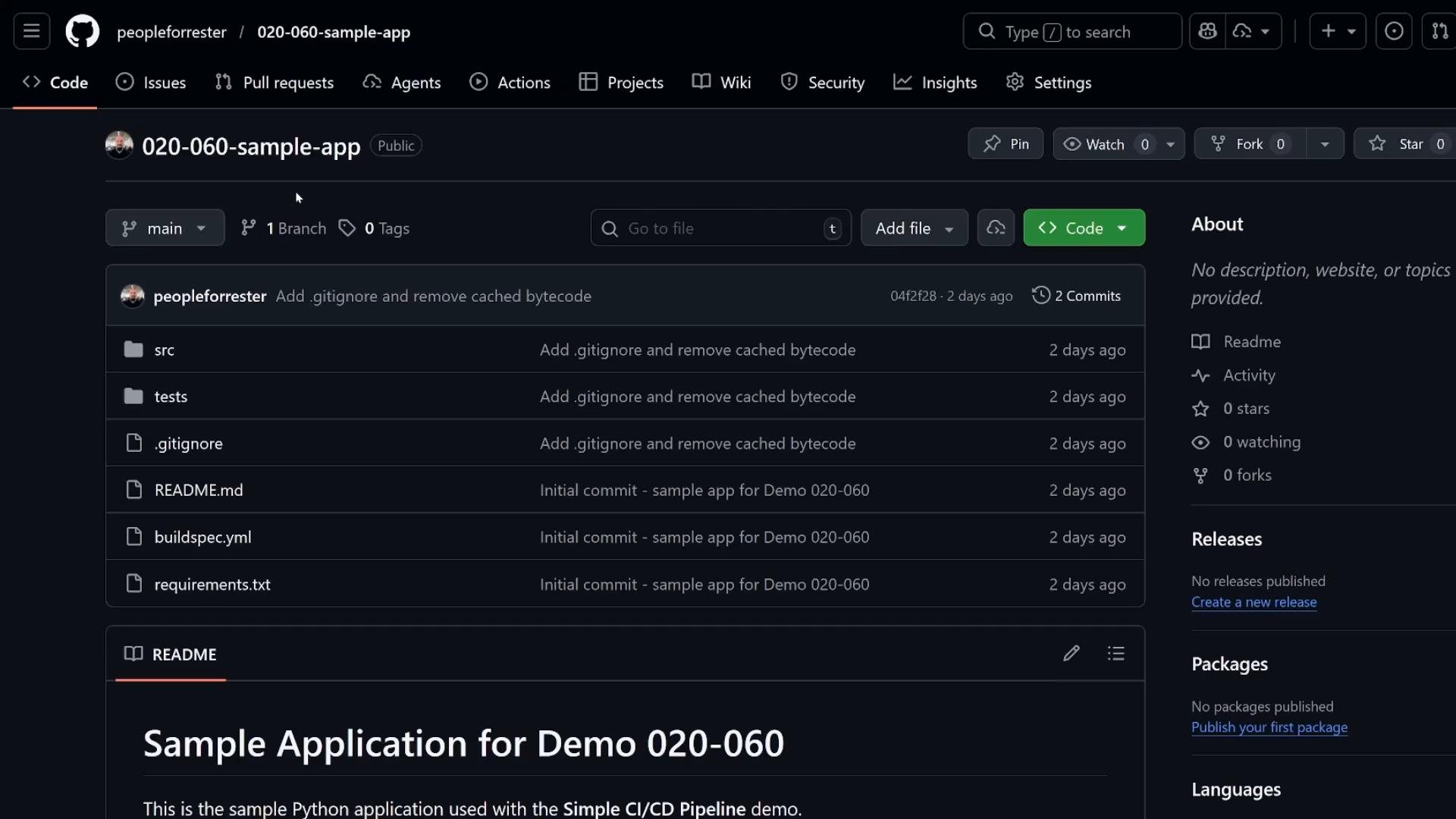Click Publish your first package link
The width and height of the screenshot is (1456, 819).
1269,727
